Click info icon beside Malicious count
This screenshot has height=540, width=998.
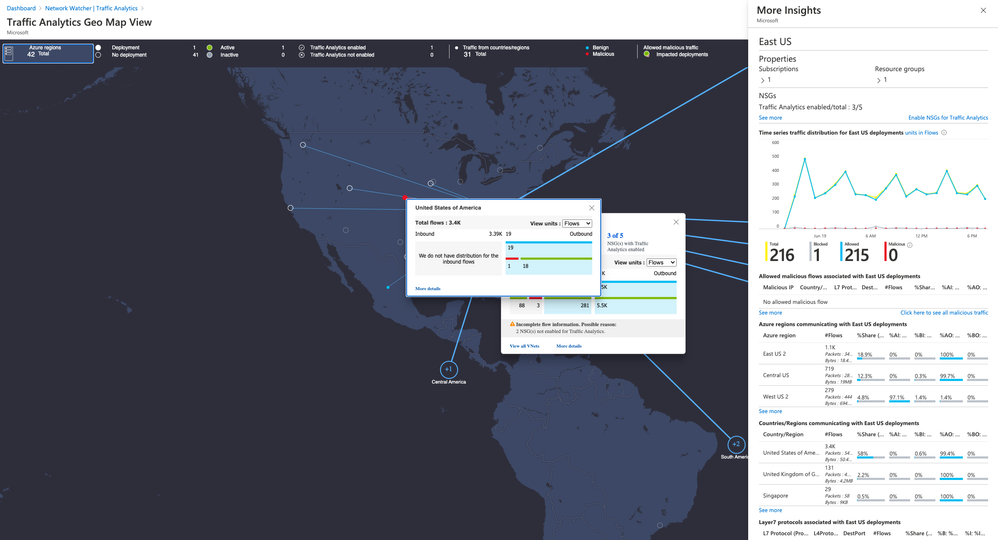910,245
